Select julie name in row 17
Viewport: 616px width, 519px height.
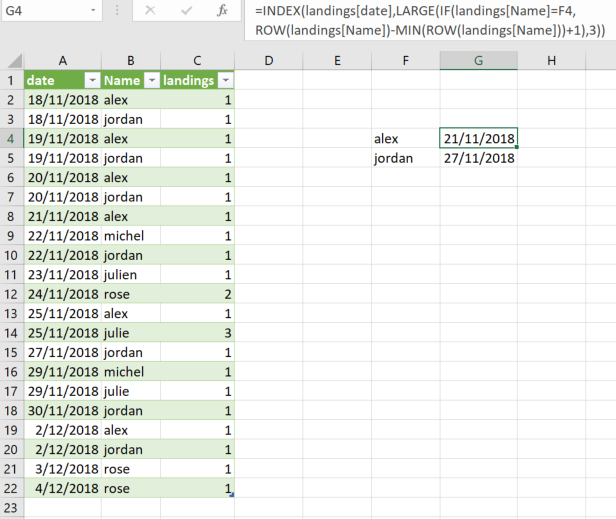pos(131,392)
